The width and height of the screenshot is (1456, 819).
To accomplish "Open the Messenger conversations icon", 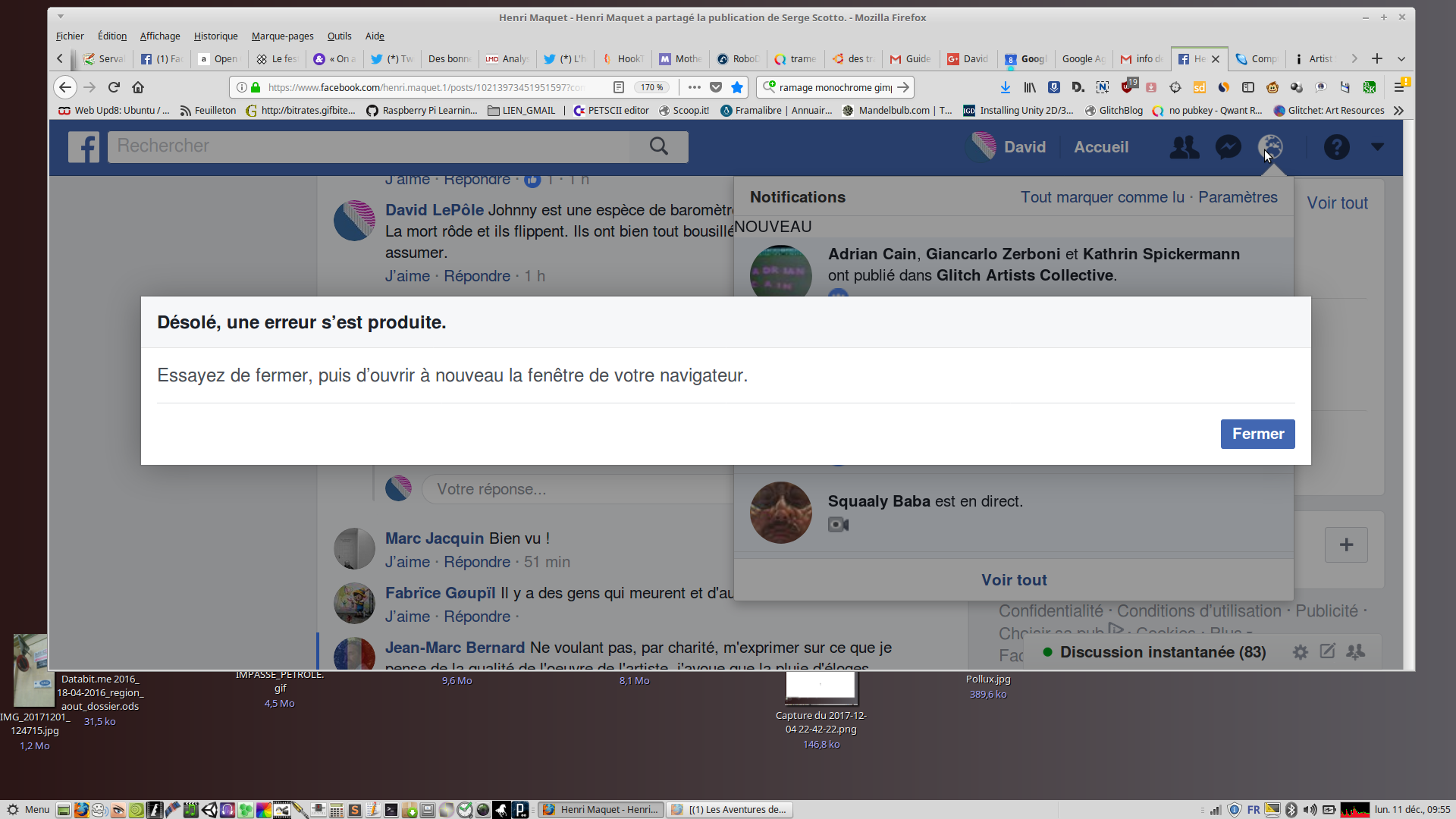I will pyautogui.click(x=1228, y=147).
